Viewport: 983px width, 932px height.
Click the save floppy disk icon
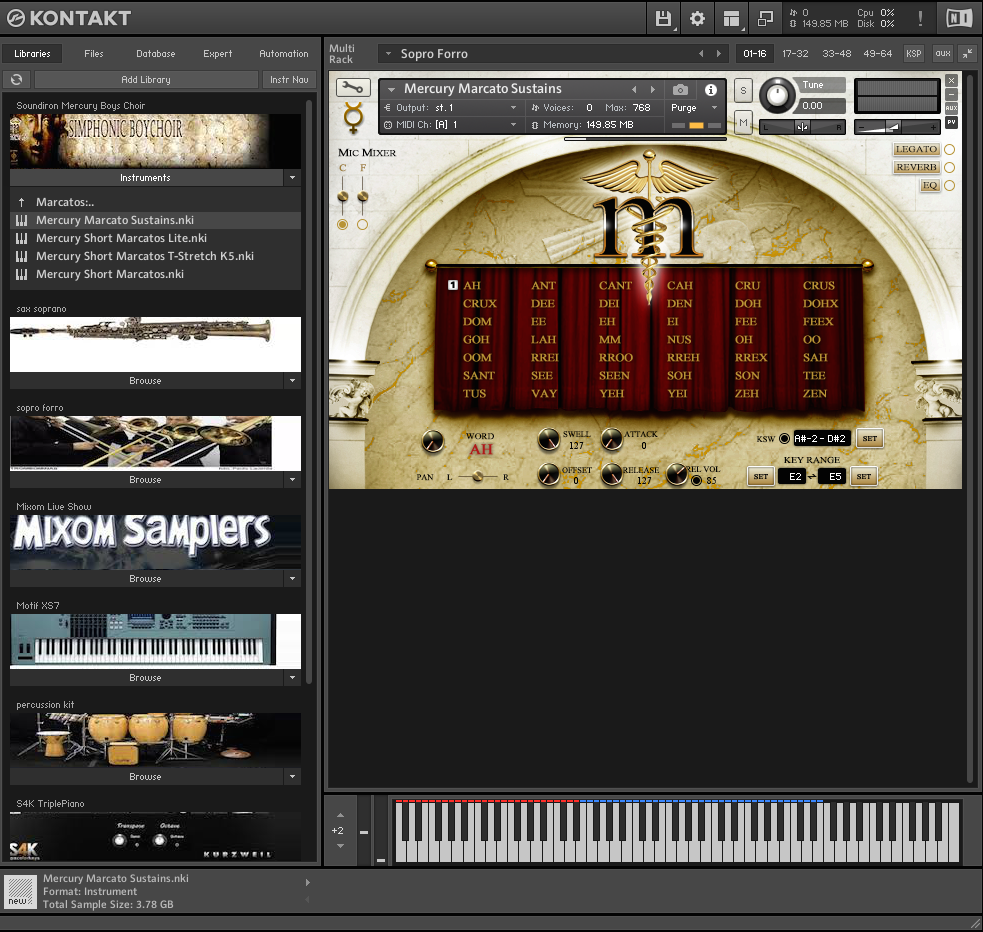coord(663,18)
